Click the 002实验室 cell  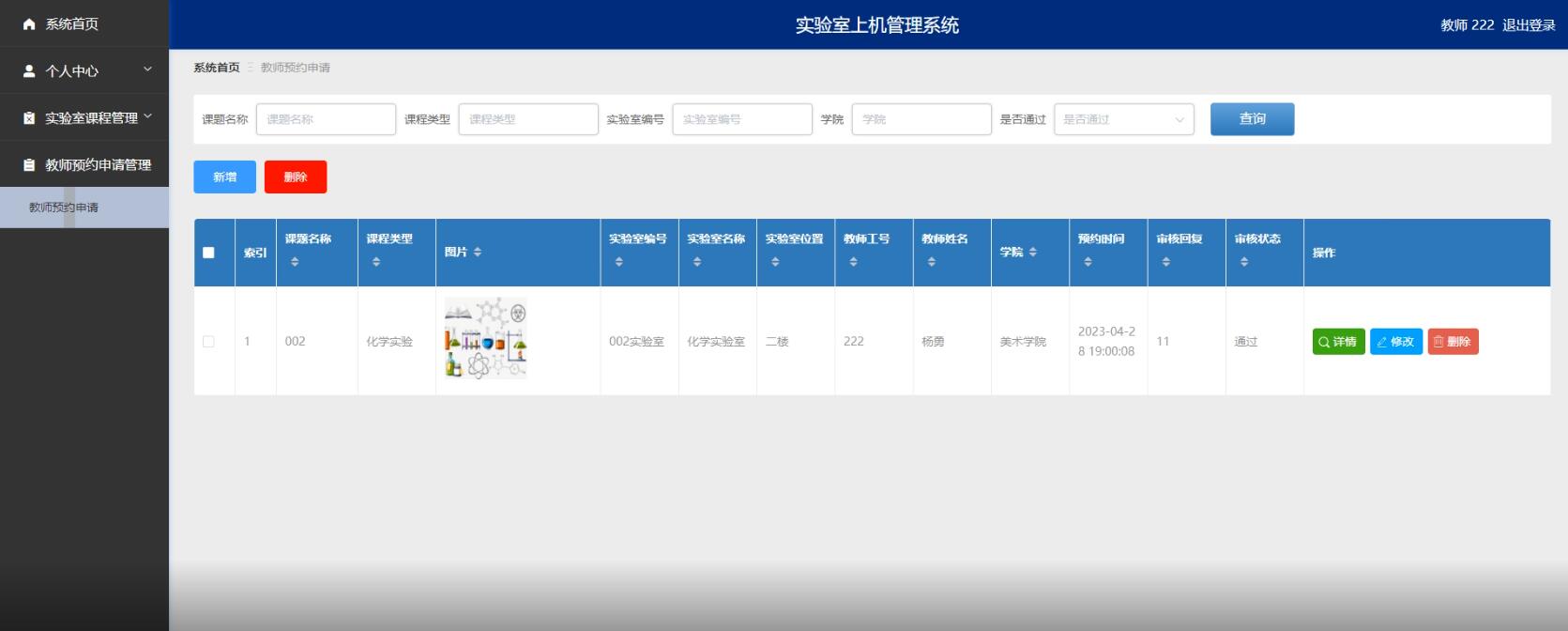pyautogui.click(x=636, y=342)
